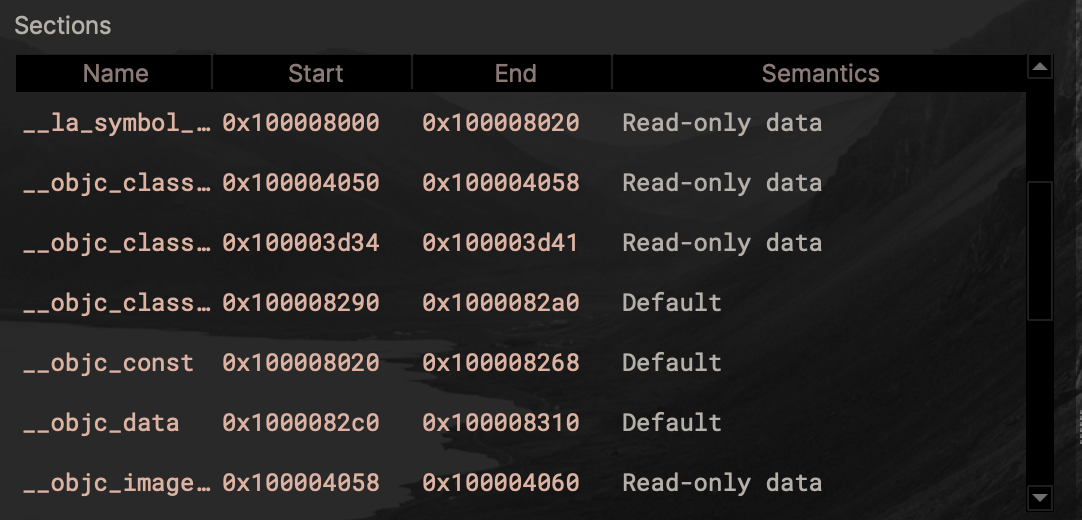Viewport: 1082px width, 520px height.
Task: Select Default semantics in __objc_const row
Action: (x=672, y=363)
